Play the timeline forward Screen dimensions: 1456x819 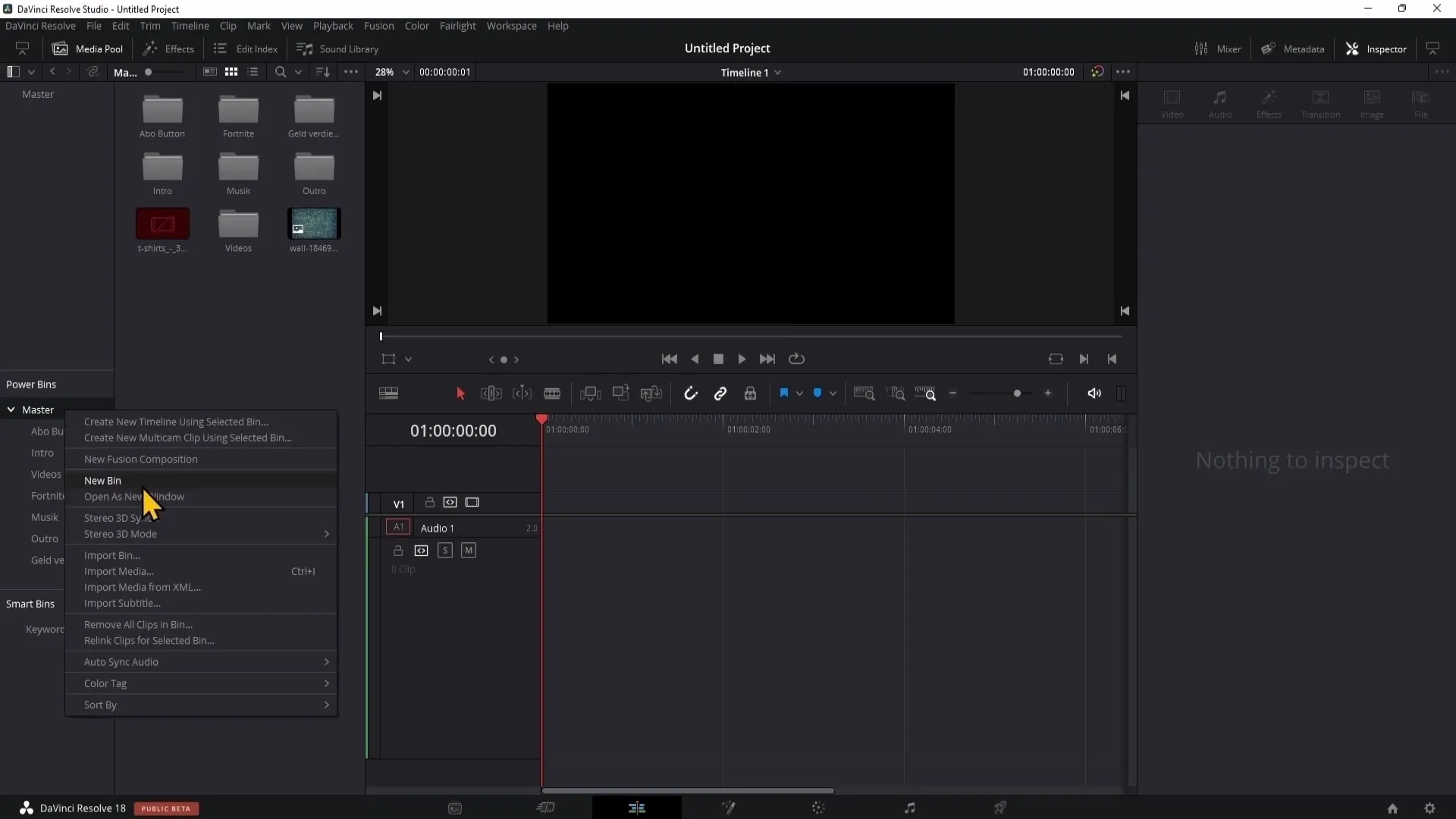coord(742,359)
